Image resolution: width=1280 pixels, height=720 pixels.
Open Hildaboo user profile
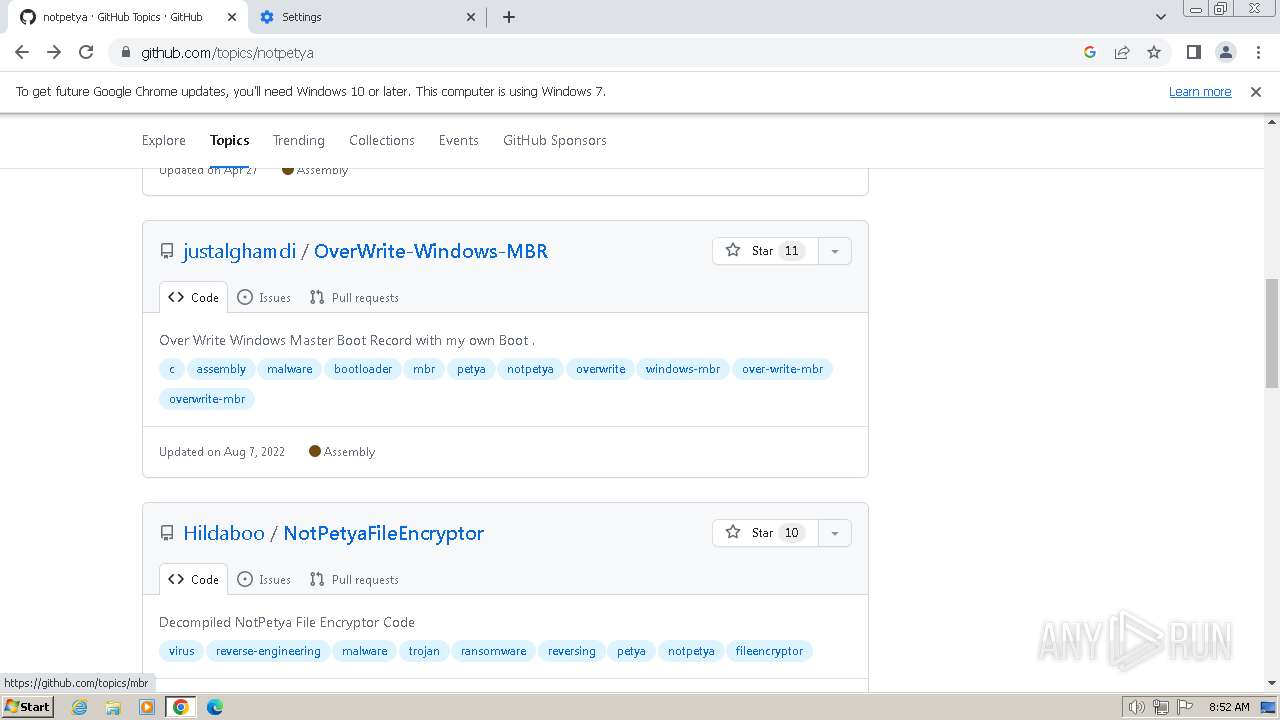[x=224, y=533]
